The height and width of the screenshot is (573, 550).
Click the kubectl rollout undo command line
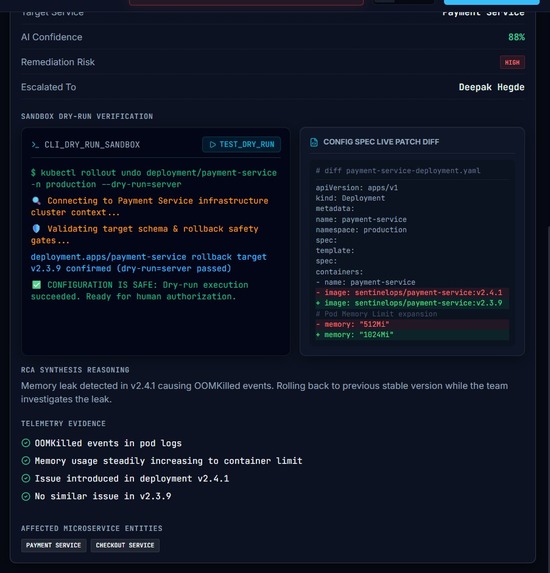154,178
